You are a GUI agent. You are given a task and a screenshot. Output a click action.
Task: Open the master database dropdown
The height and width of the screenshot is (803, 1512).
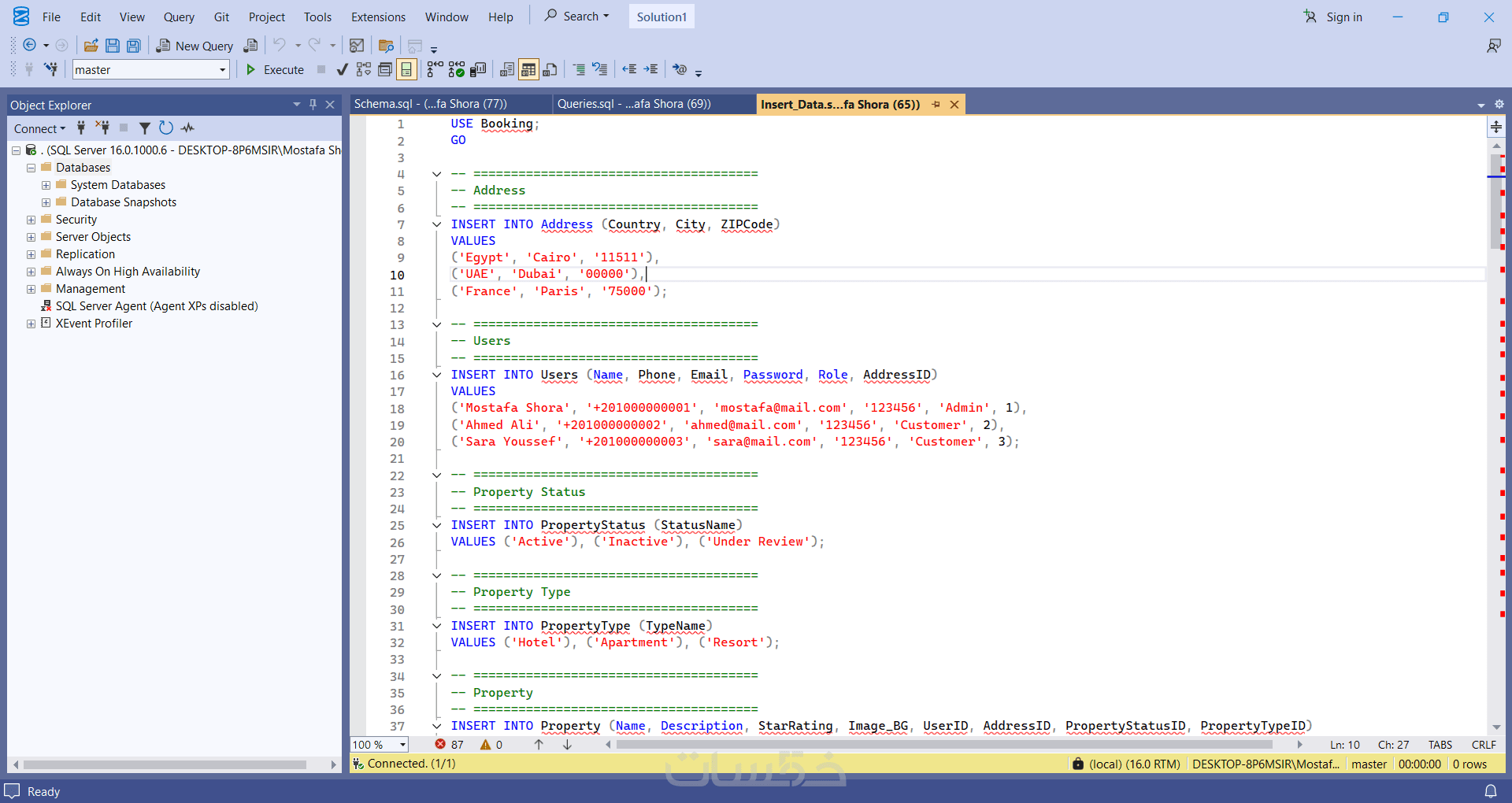pyautogui.click(x=222, y=70)
